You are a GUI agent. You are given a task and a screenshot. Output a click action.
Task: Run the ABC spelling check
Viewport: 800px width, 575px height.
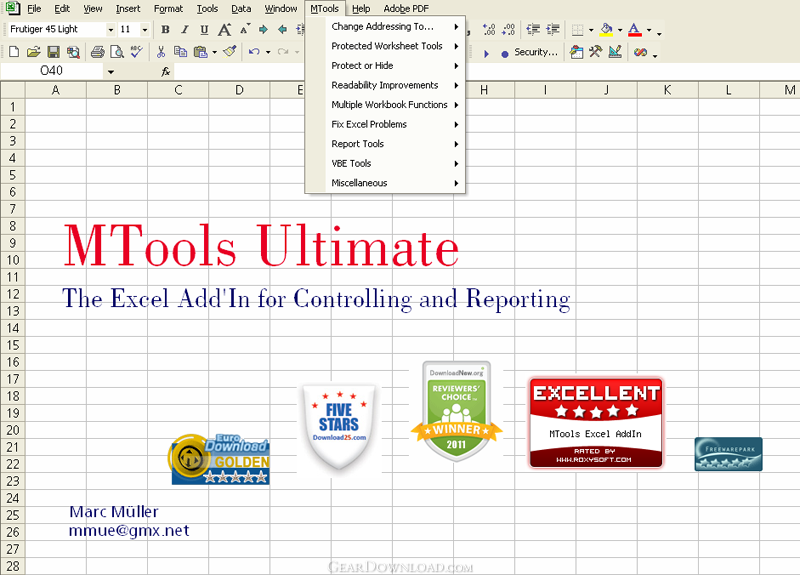136,51
